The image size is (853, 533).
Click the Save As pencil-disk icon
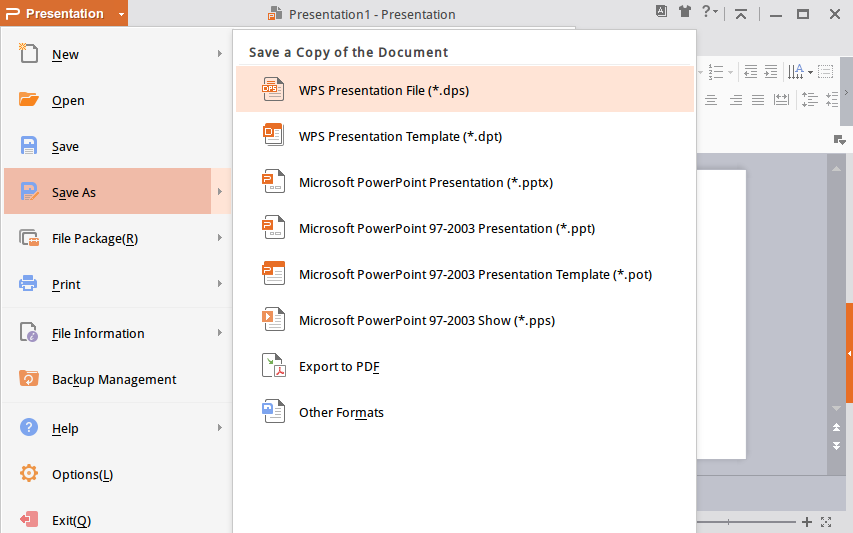pos(29,191)
